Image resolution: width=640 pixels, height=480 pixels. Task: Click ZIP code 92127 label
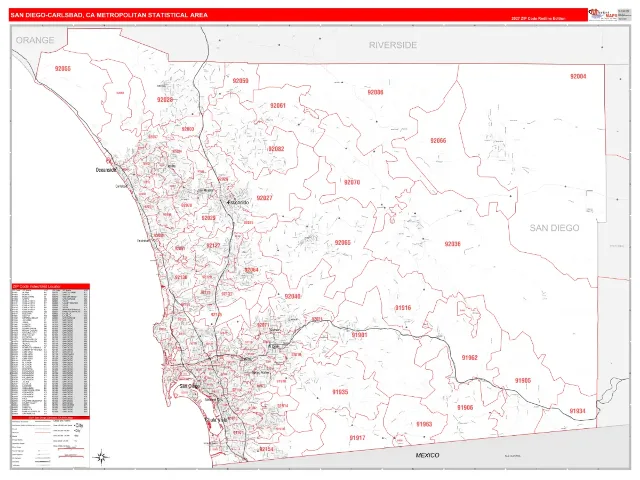click(213, 246)
